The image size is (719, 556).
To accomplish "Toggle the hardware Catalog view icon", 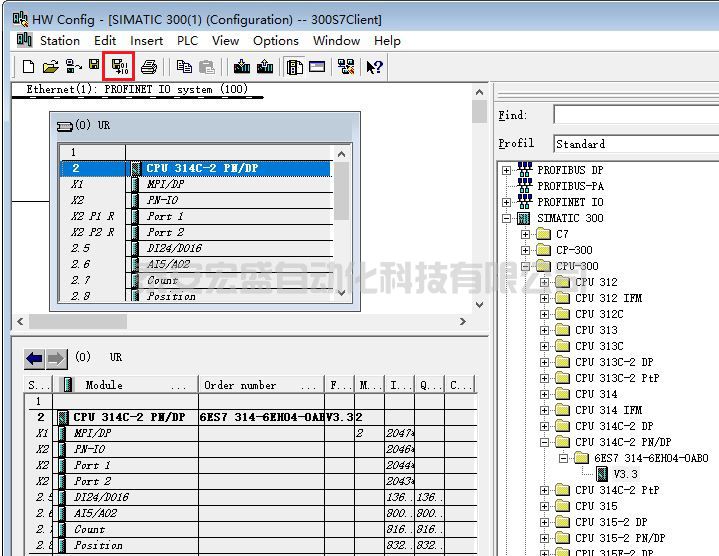I will tap(294, 67).
